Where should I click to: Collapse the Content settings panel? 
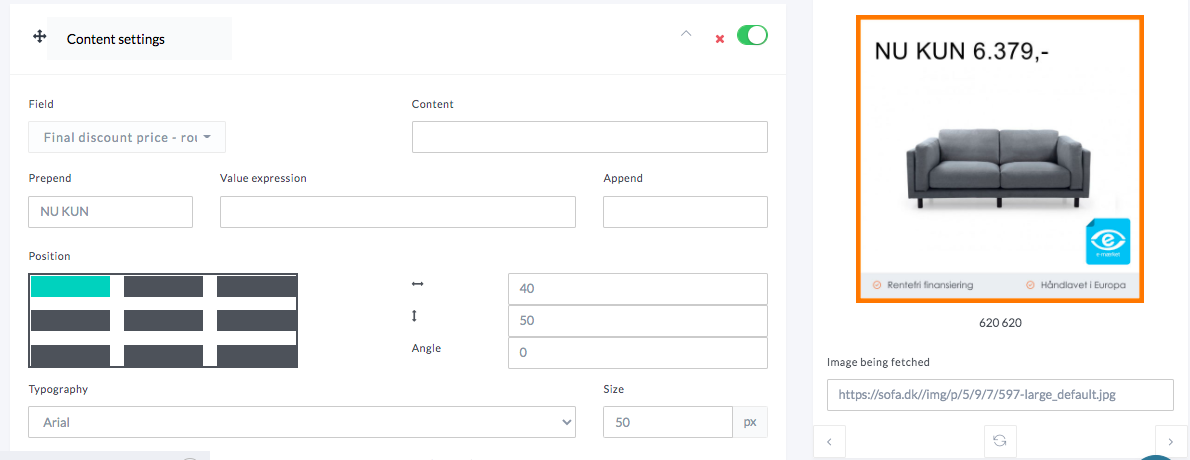point(686,34)
